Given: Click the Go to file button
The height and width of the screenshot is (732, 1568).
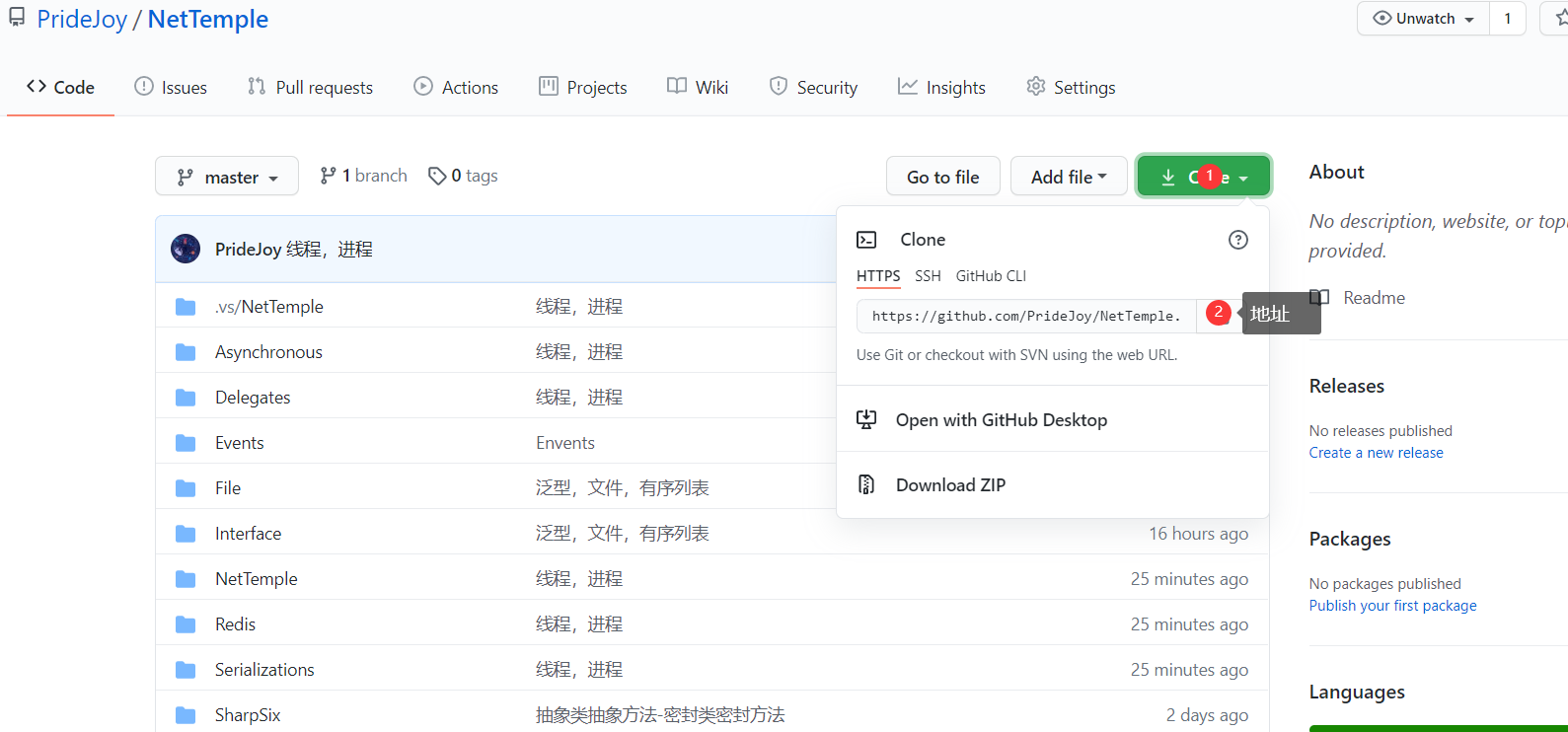Looking at the screenshot, I should point(943,177).
